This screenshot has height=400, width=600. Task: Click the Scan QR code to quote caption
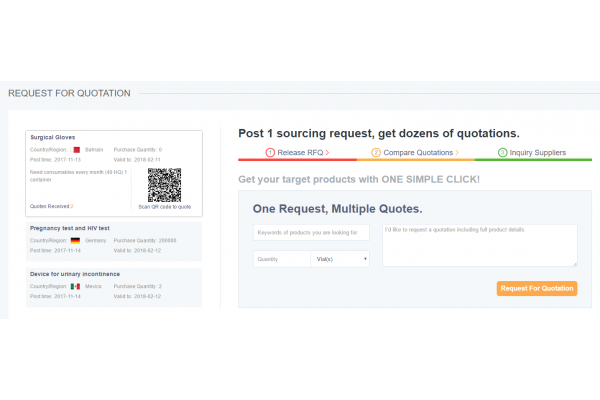163,207
